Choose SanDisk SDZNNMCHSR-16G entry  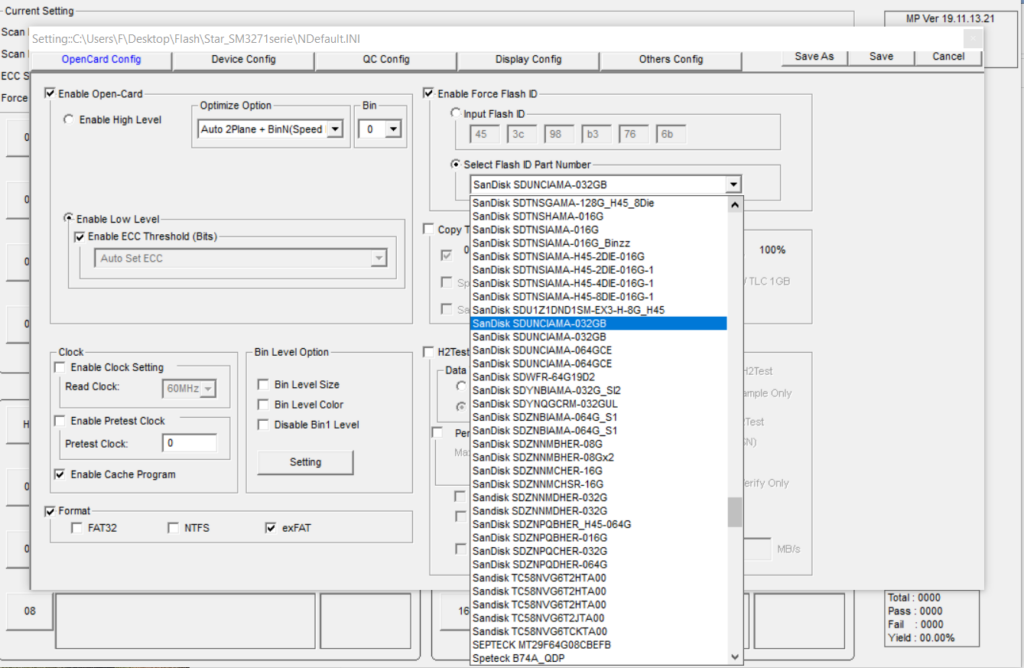point(598,484)
